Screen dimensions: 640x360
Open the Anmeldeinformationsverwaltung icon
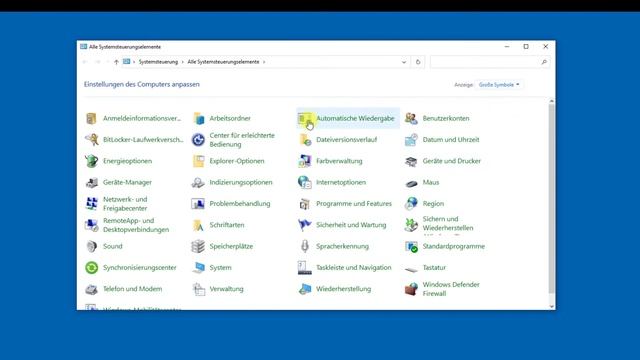[x=91, y=118]
